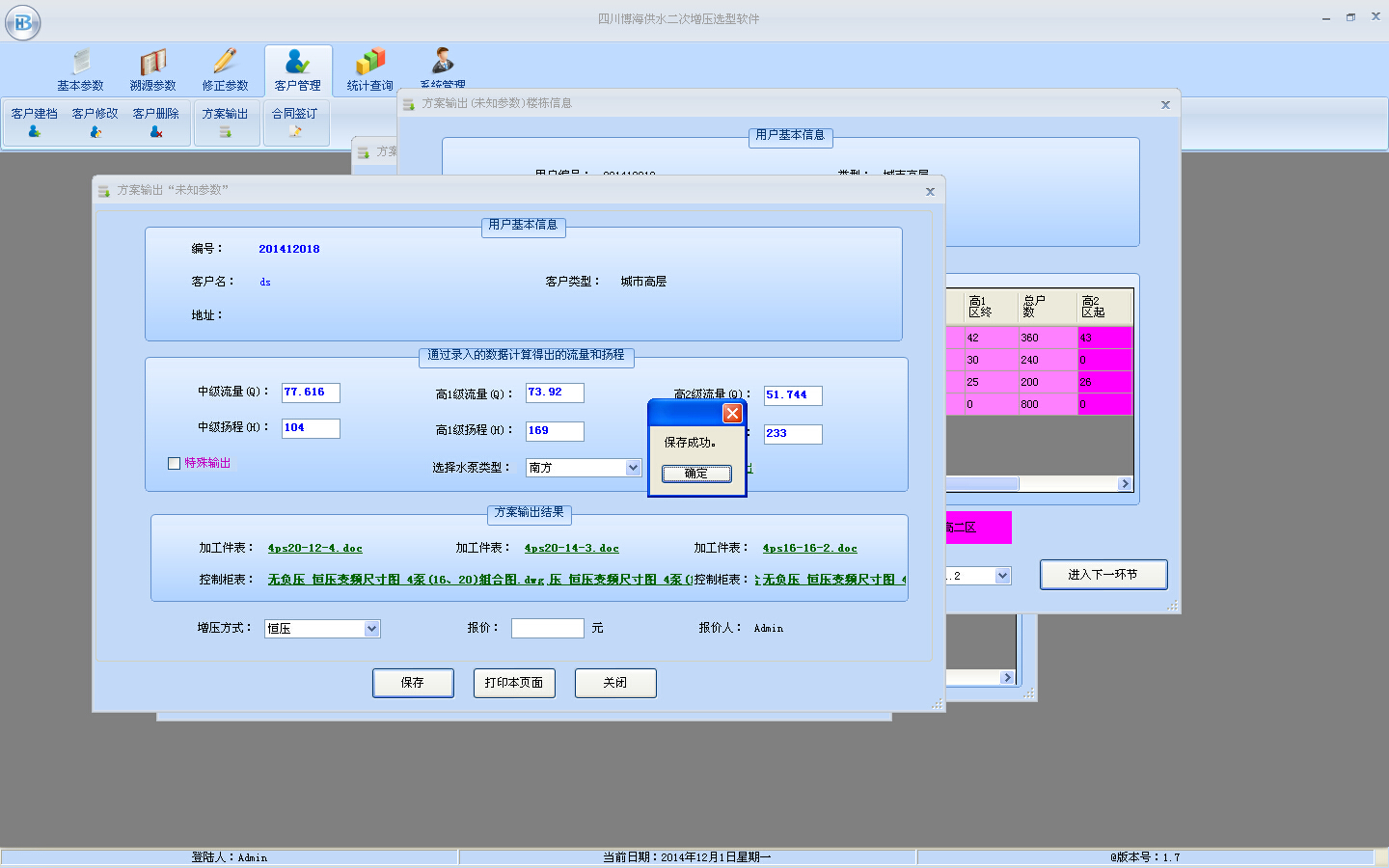Confirm the 保存成功 dialog with 确定
The image size is (1389, 868).
(696, 474)
